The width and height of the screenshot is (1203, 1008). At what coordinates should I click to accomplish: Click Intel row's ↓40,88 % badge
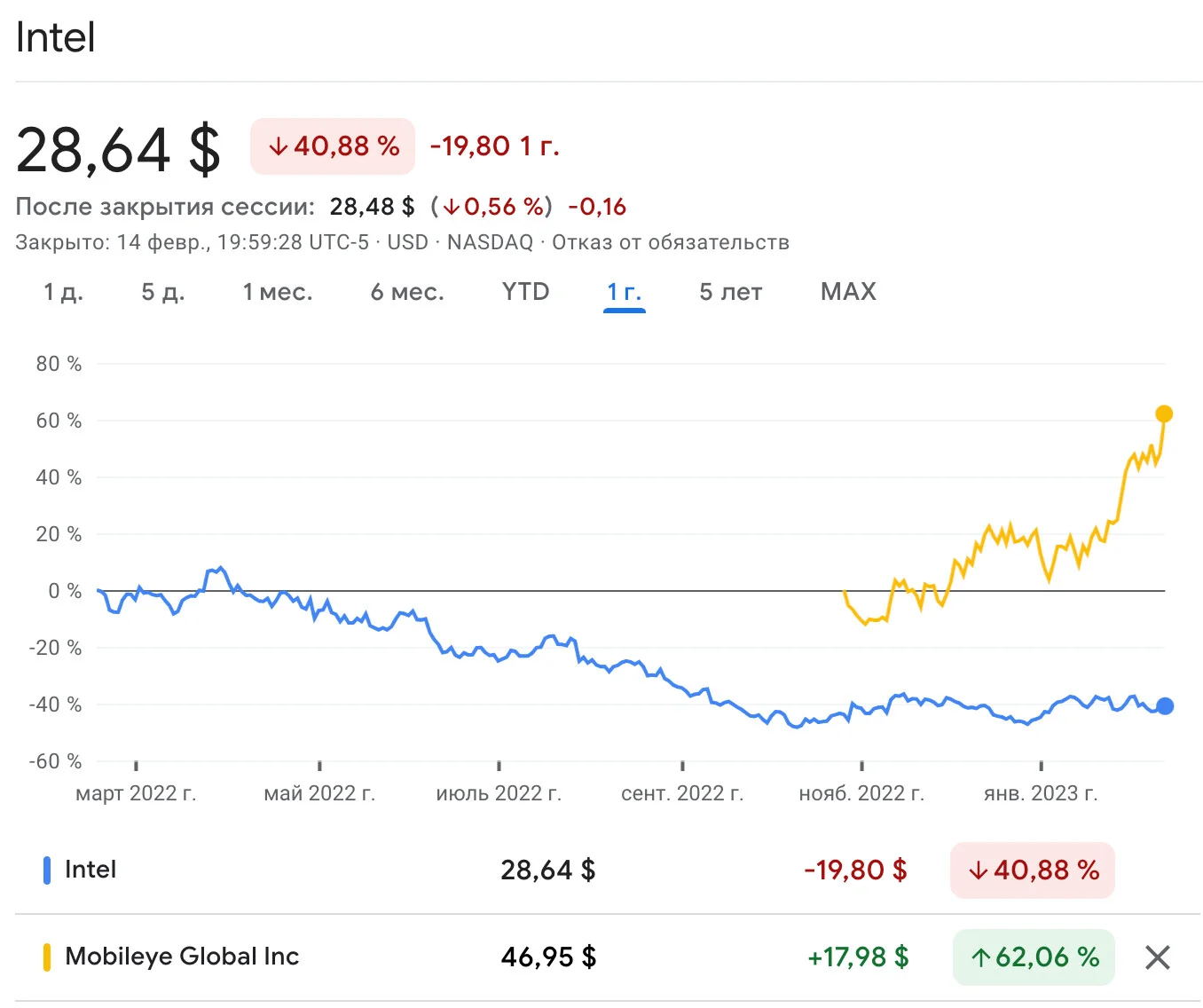coord(1033,870)
